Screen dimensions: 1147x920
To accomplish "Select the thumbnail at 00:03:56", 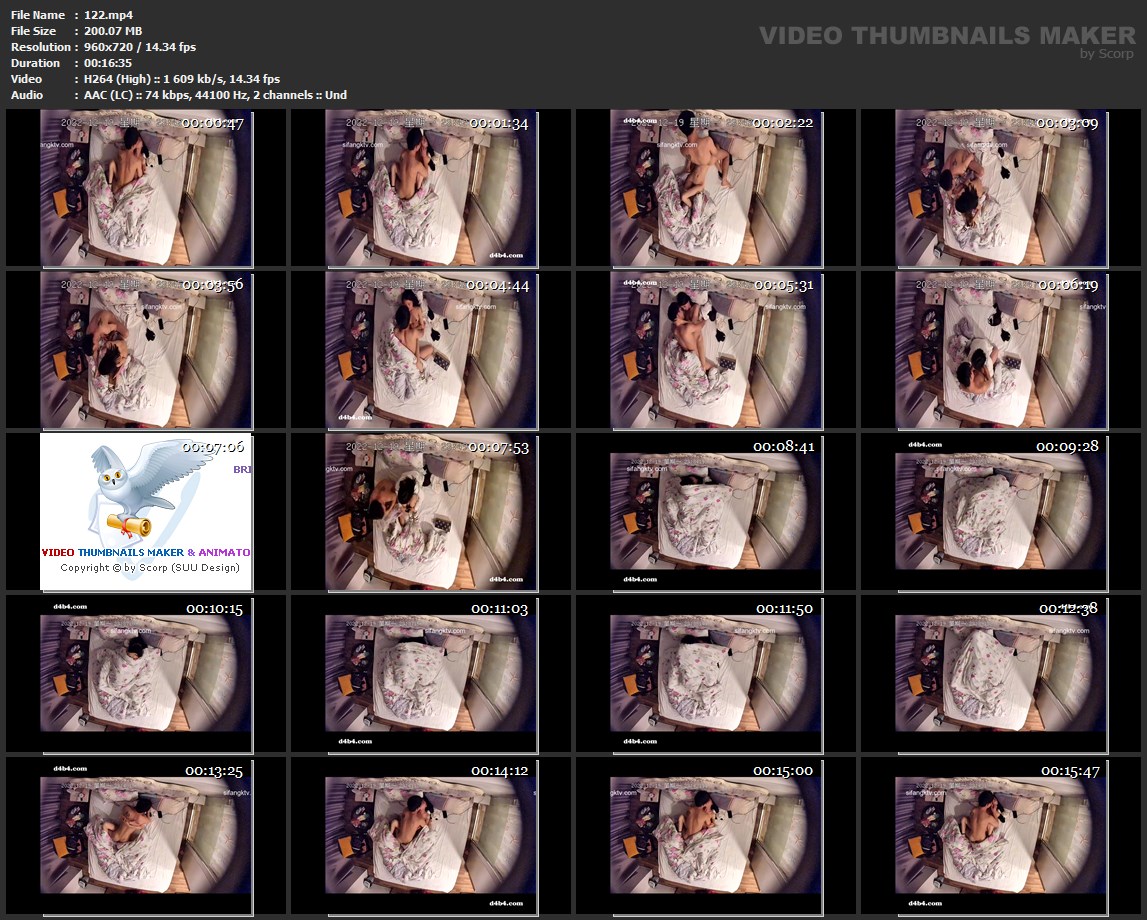I will (x=146, y=350).
